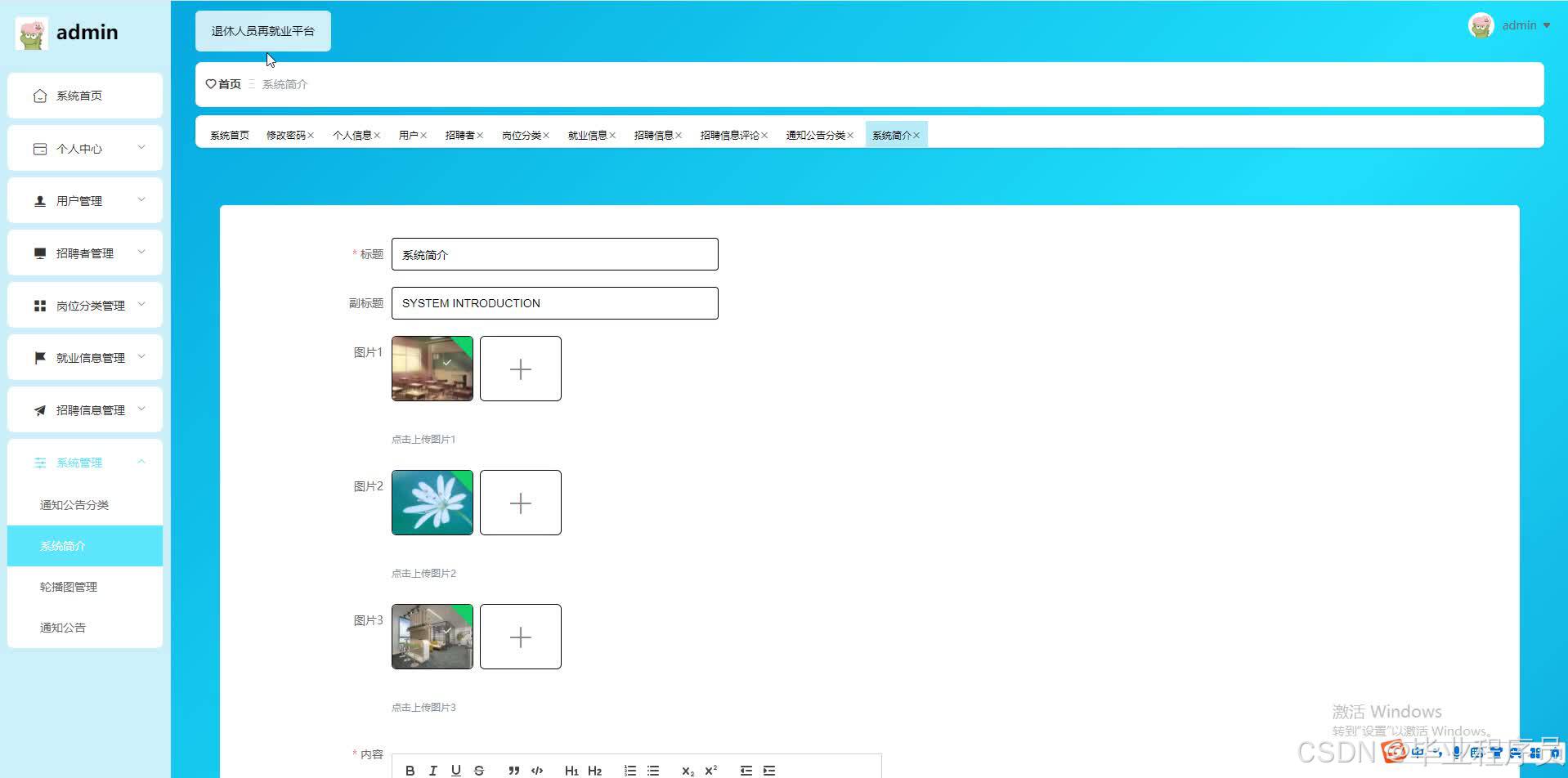Viewport: 1568px width, 778px height.
Task: Click the plus box to upload 图片3
Action: tap(521, 637)
